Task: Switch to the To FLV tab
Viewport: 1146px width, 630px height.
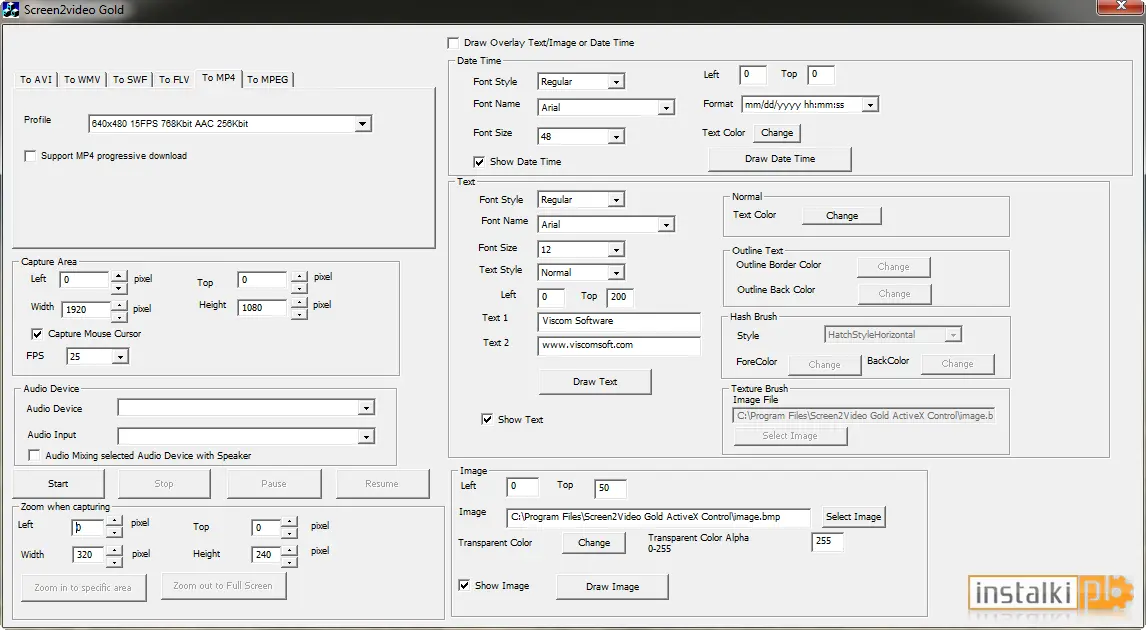Action: click(174, 80)
